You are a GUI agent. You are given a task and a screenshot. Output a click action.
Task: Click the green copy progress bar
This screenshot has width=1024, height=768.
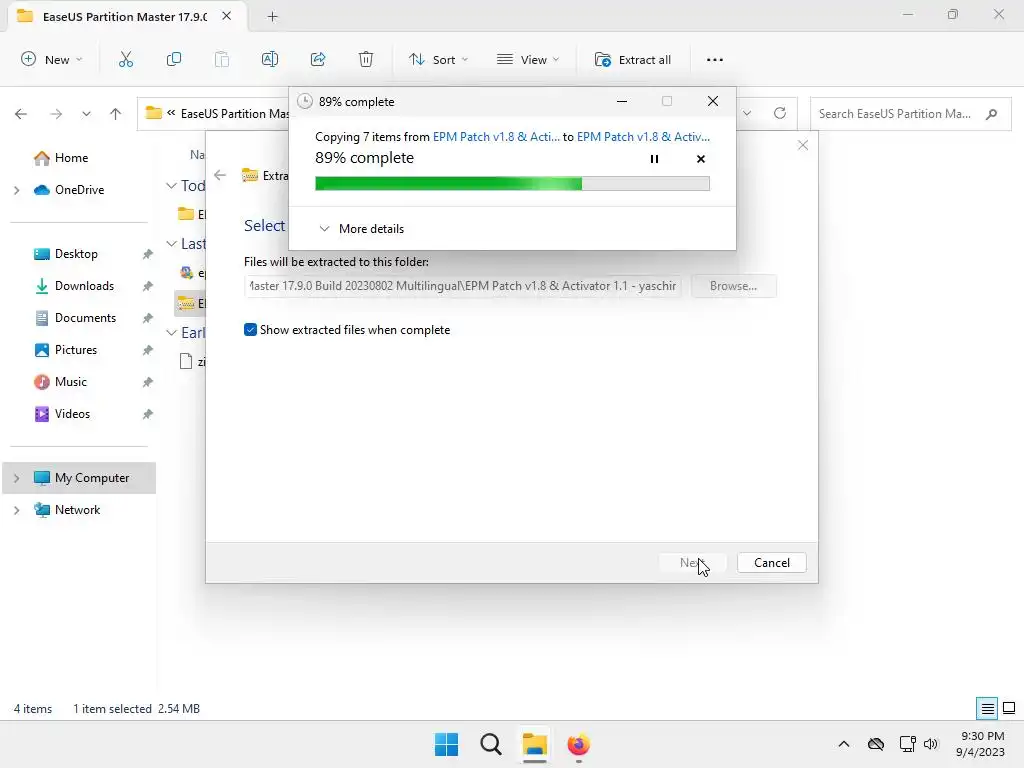pos(512,184)
